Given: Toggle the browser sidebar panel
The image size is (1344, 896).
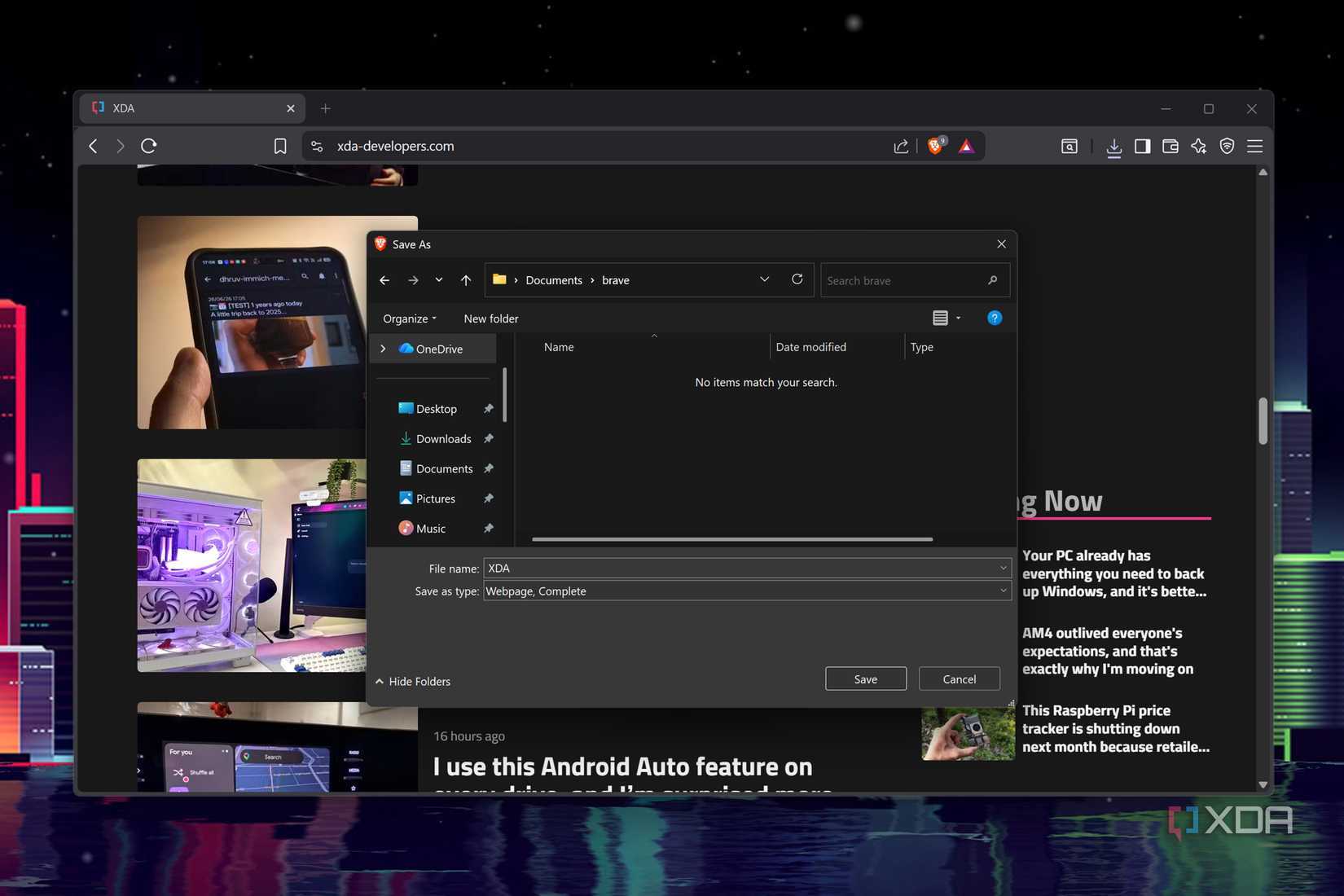Looking at the screenshot, I should pyautogui.click(x=1142, y=147).
